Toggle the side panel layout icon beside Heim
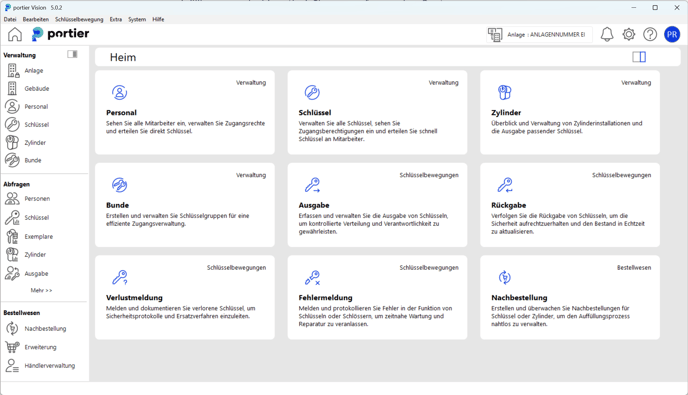This screenshot has width=688, height=395. [639, 57]
